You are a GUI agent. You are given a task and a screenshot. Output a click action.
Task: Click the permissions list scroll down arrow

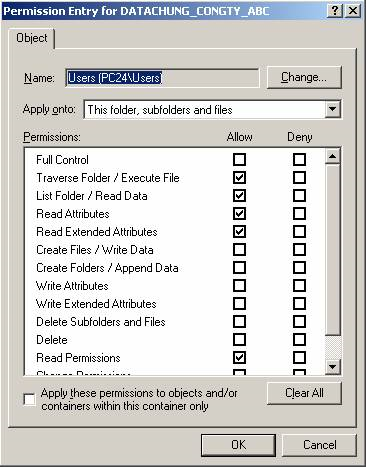(332, 367)
